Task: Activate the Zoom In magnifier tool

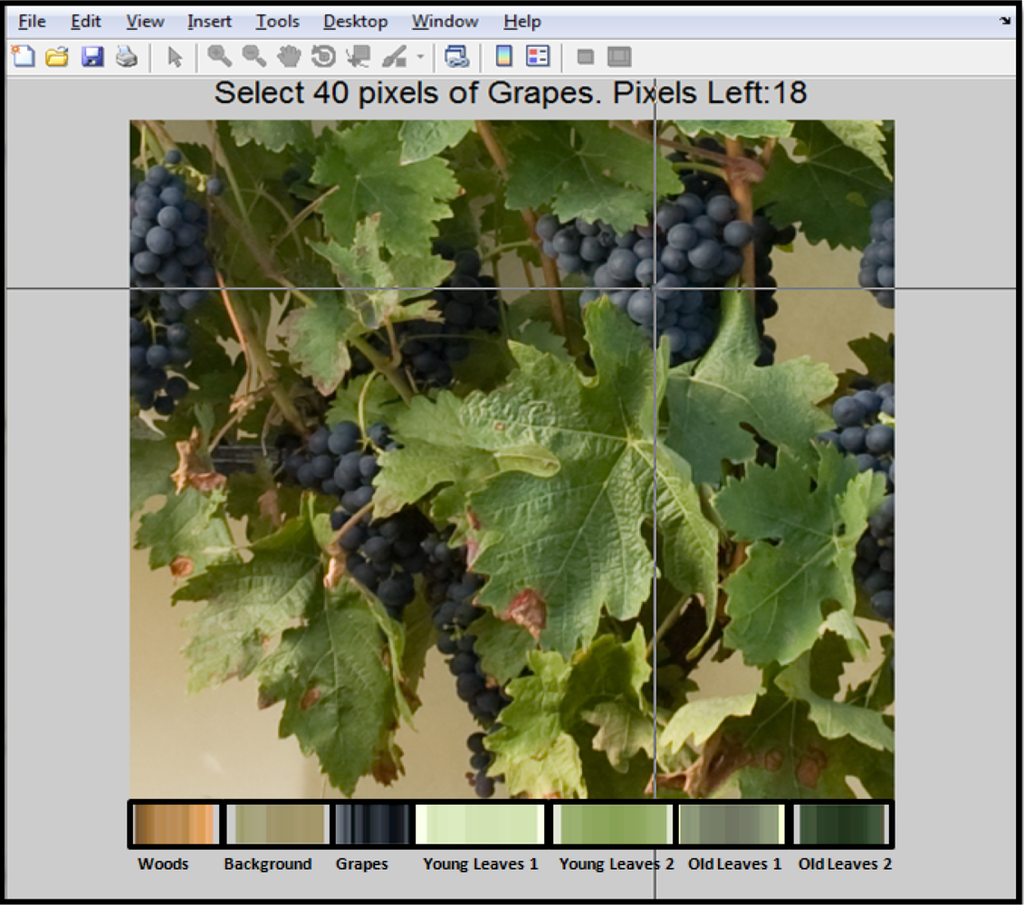Action: [219, 57]
